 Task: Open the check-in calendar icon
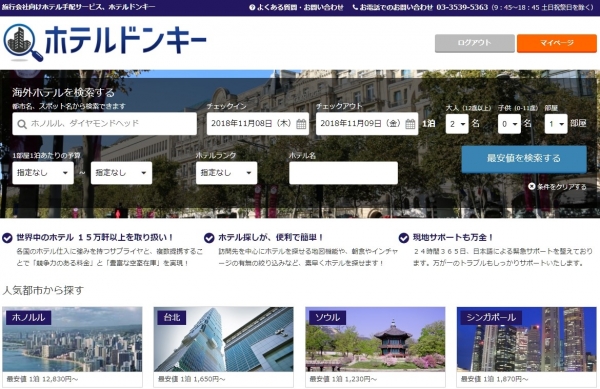click(x=301, y=124)
